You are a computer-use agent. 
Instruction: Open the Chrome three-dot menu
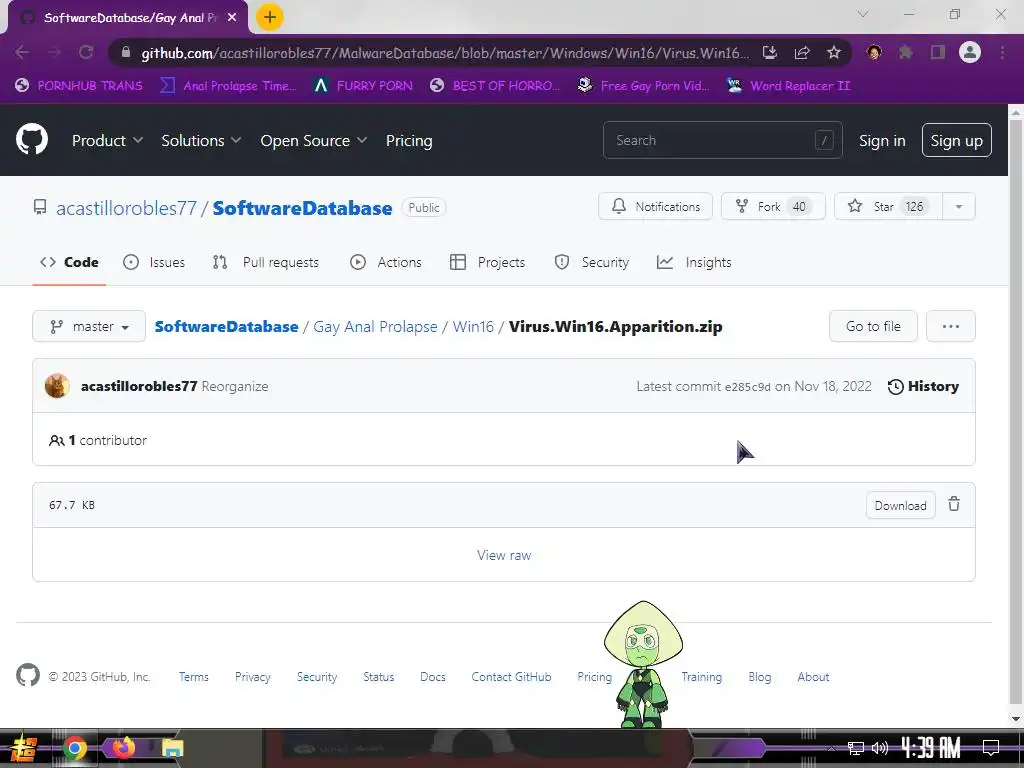(x=1002, y=52)
